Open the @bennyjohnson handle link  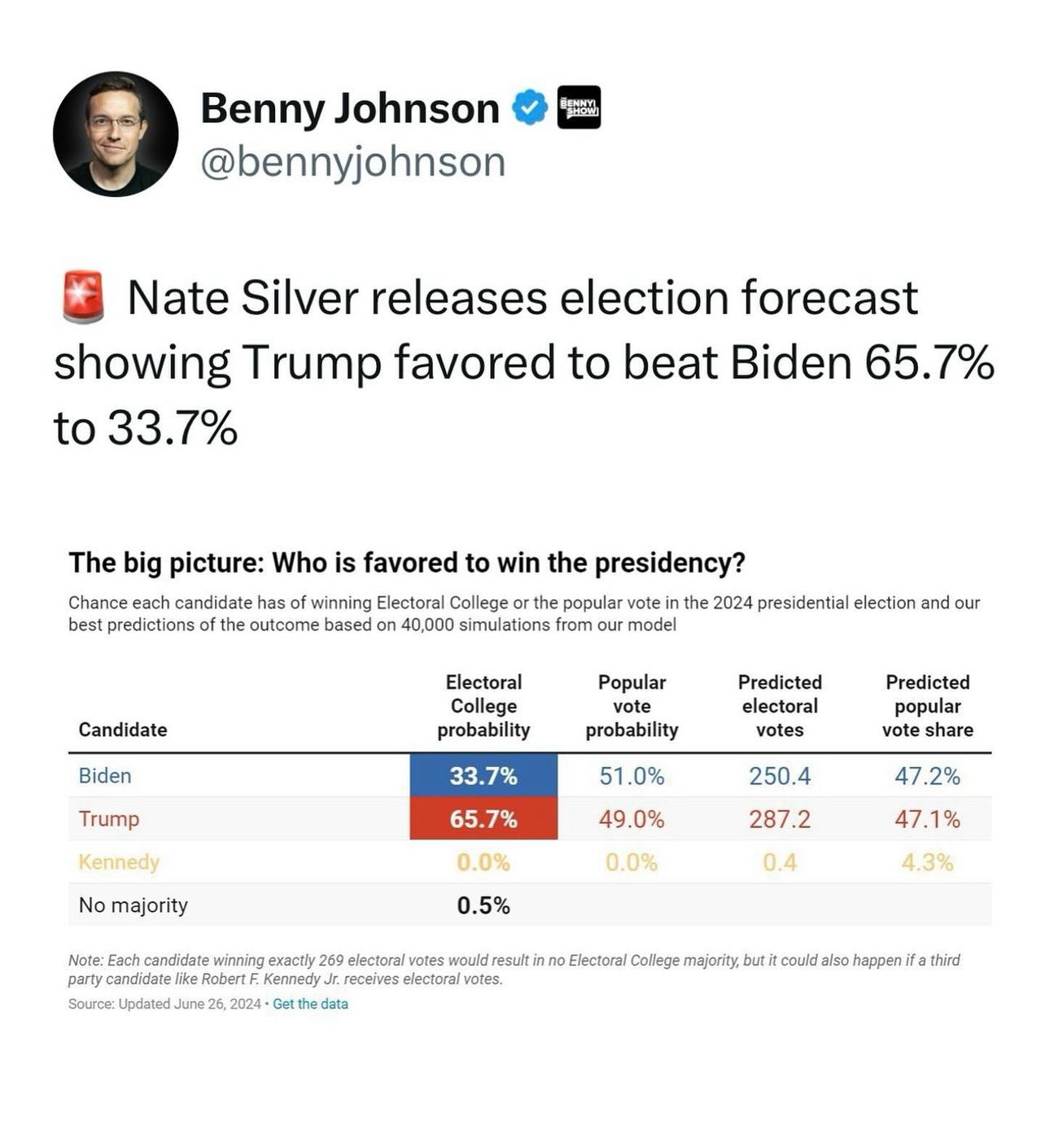coord(353,161)
